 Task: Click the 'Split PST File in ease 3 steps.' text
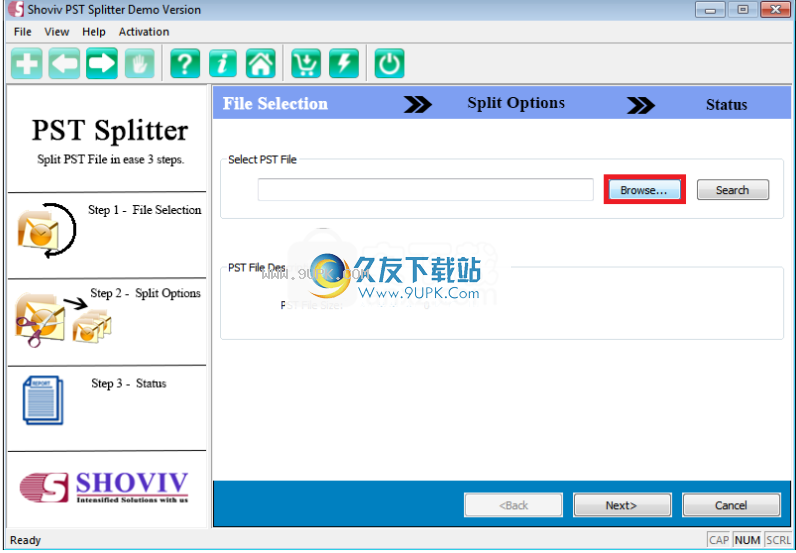(111, 159)
